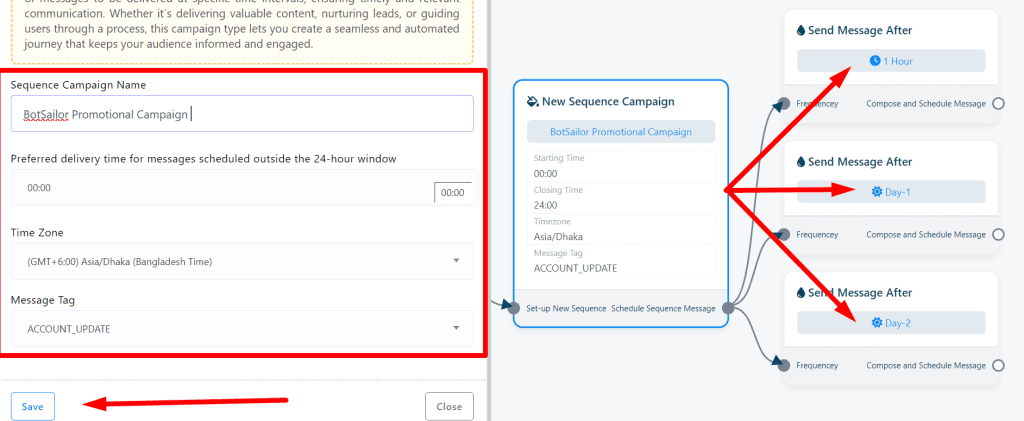Image resolution: width=1024 pixels, height=421 pixels.
Task: Open the Time Zone dropdown
Action: click(x=242, y=262)
